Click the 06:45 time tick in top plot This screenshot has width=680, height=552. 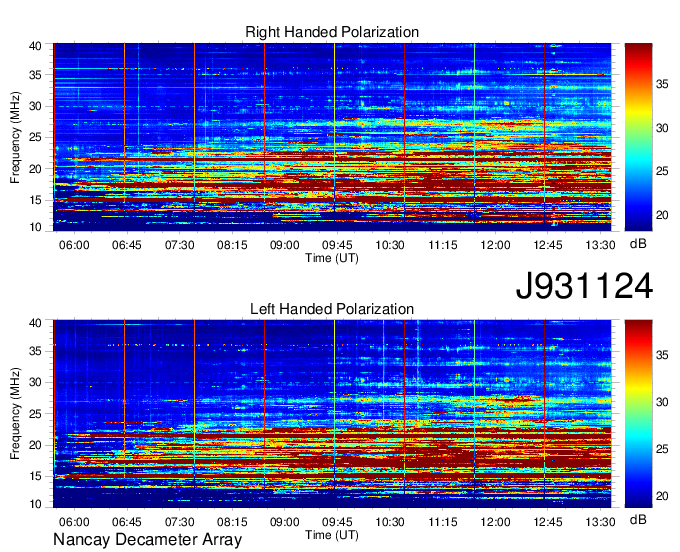127,245
